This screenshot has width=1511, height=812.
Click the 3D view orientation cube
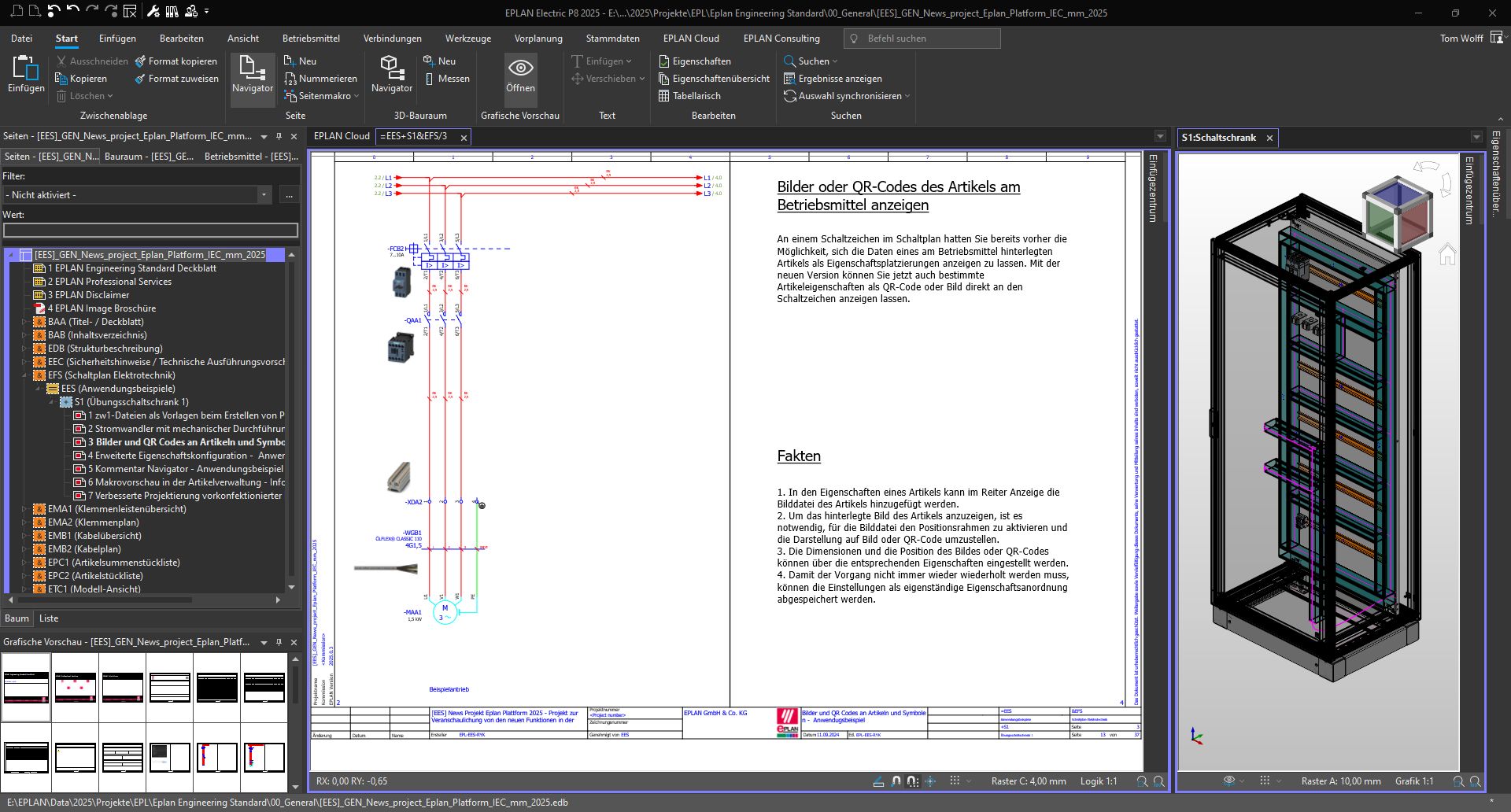tap(1396, 212)
